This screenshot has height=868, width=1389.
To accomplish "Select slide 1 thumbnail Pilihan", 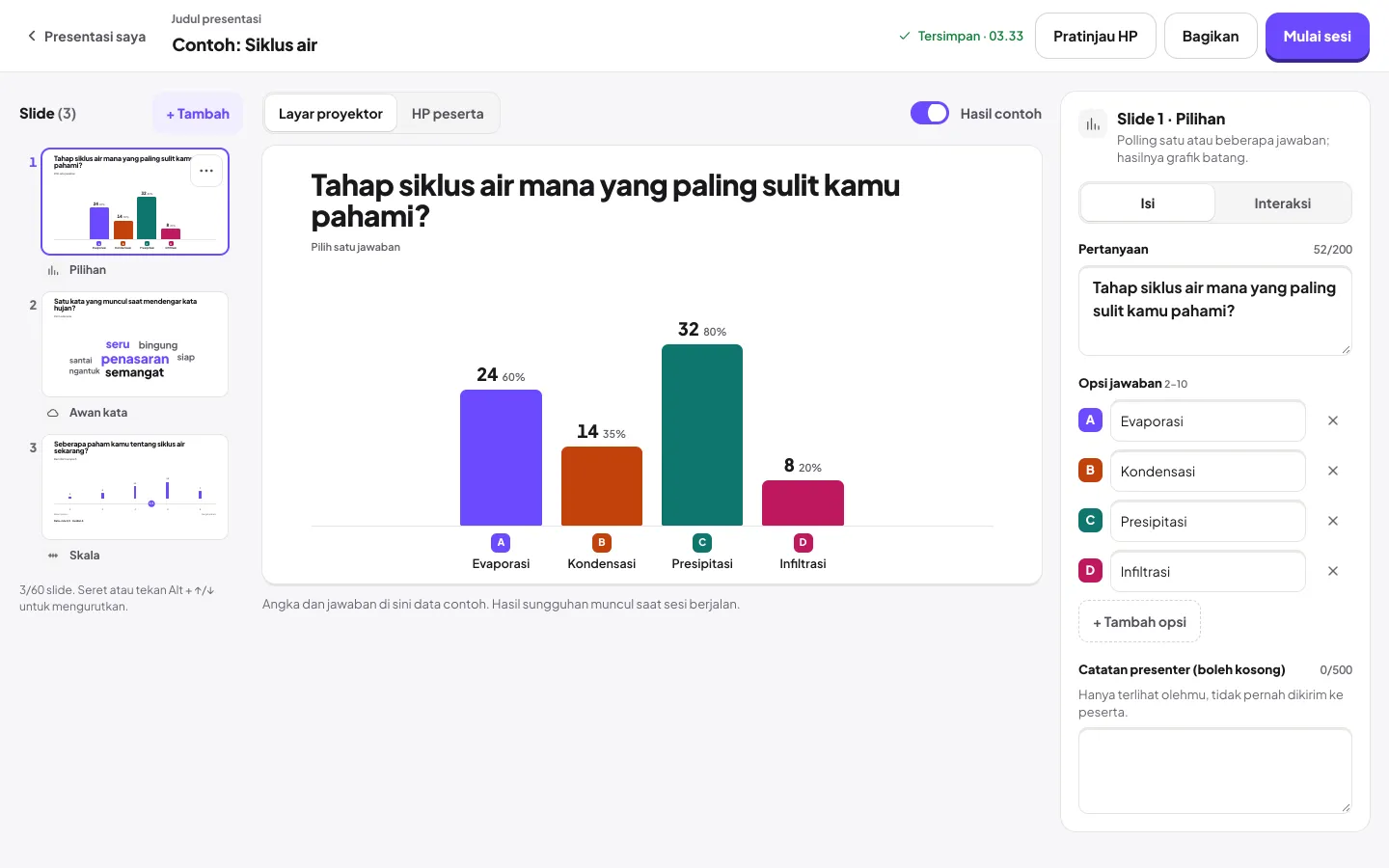I will click(135, 202).
